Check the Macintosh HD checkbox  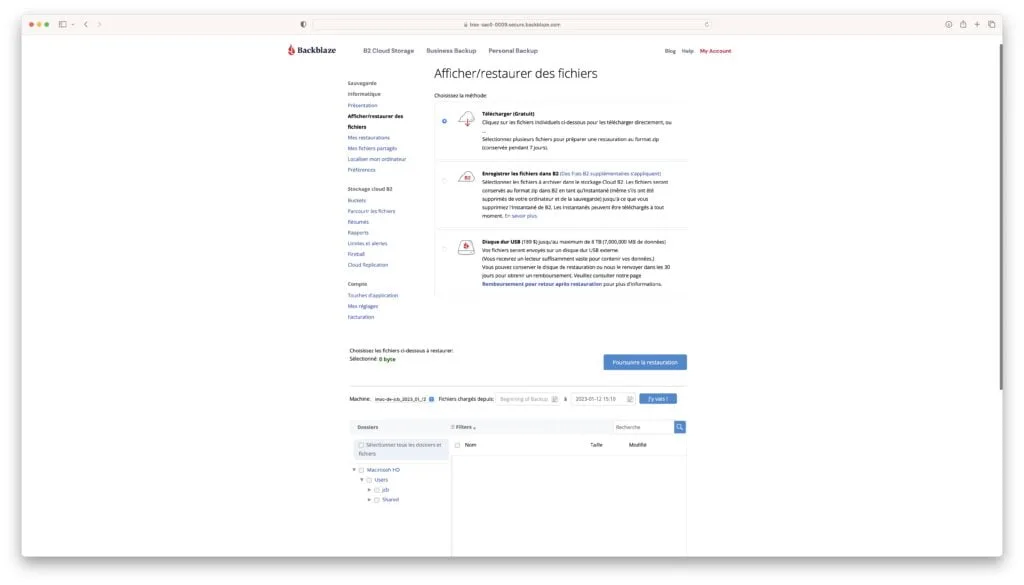pos(362,469)
